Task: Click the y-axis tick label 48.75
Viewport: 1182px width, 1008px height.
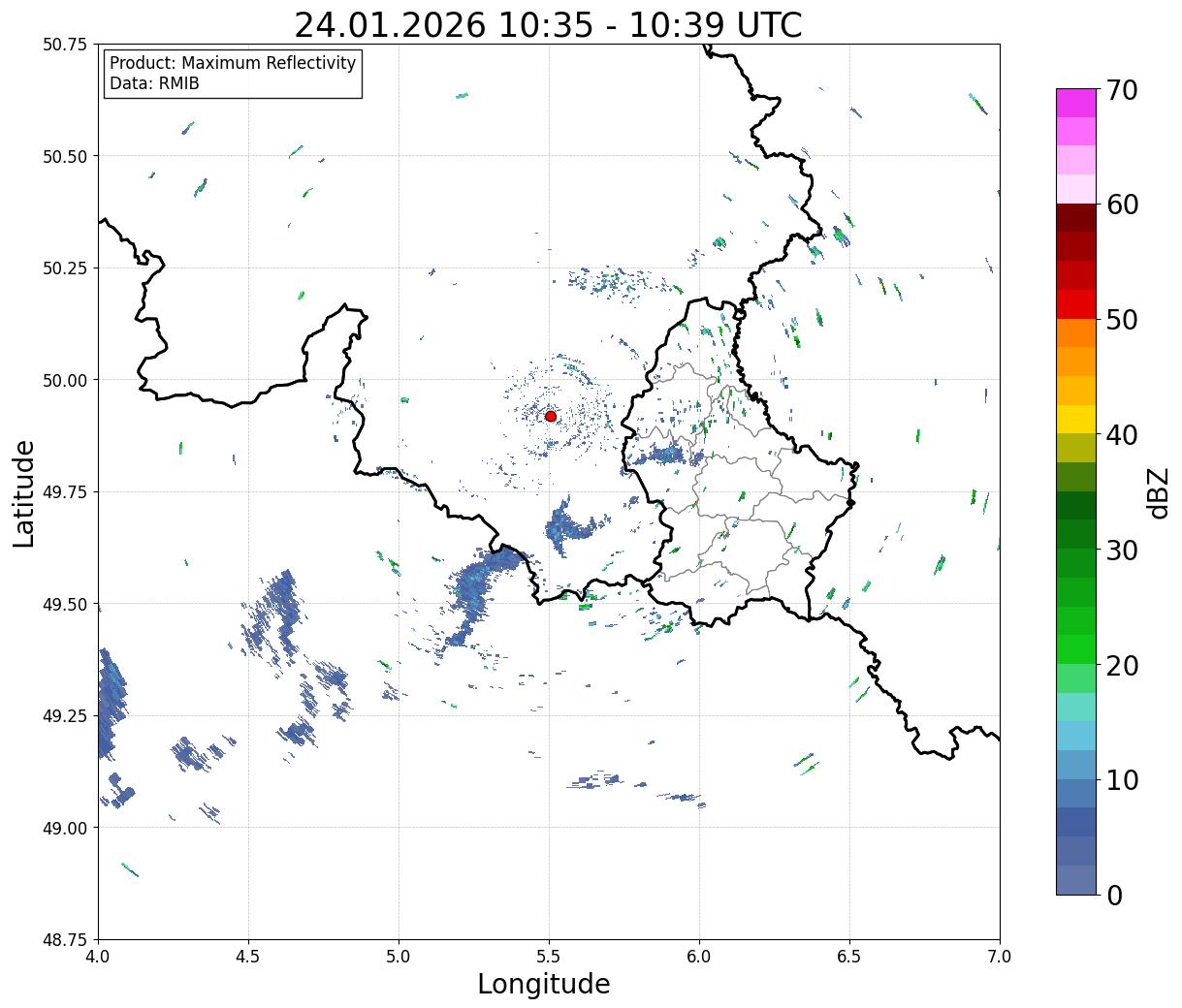Action: [x=64, y=940]
